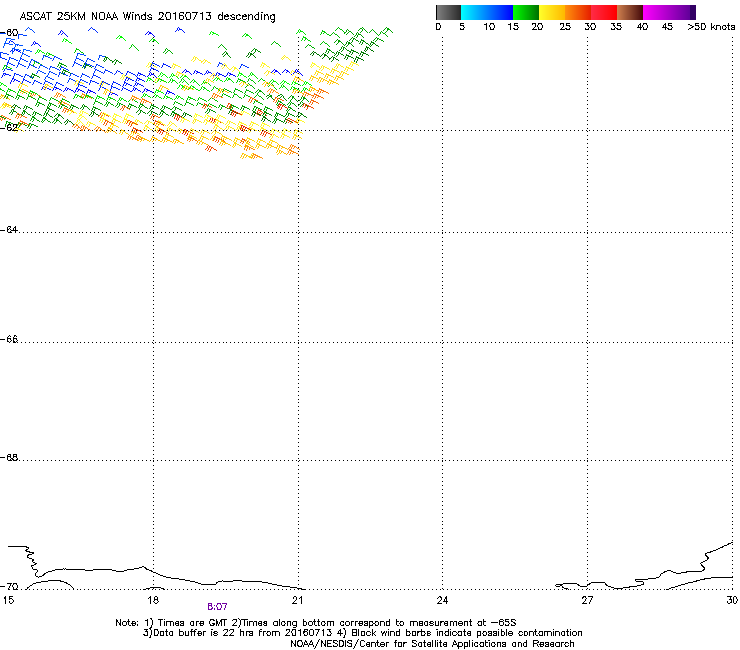This screenshot has width=740, height=650.
Task: Click the green 15-20 knots legend segment
Action: [x=526, y=12]
